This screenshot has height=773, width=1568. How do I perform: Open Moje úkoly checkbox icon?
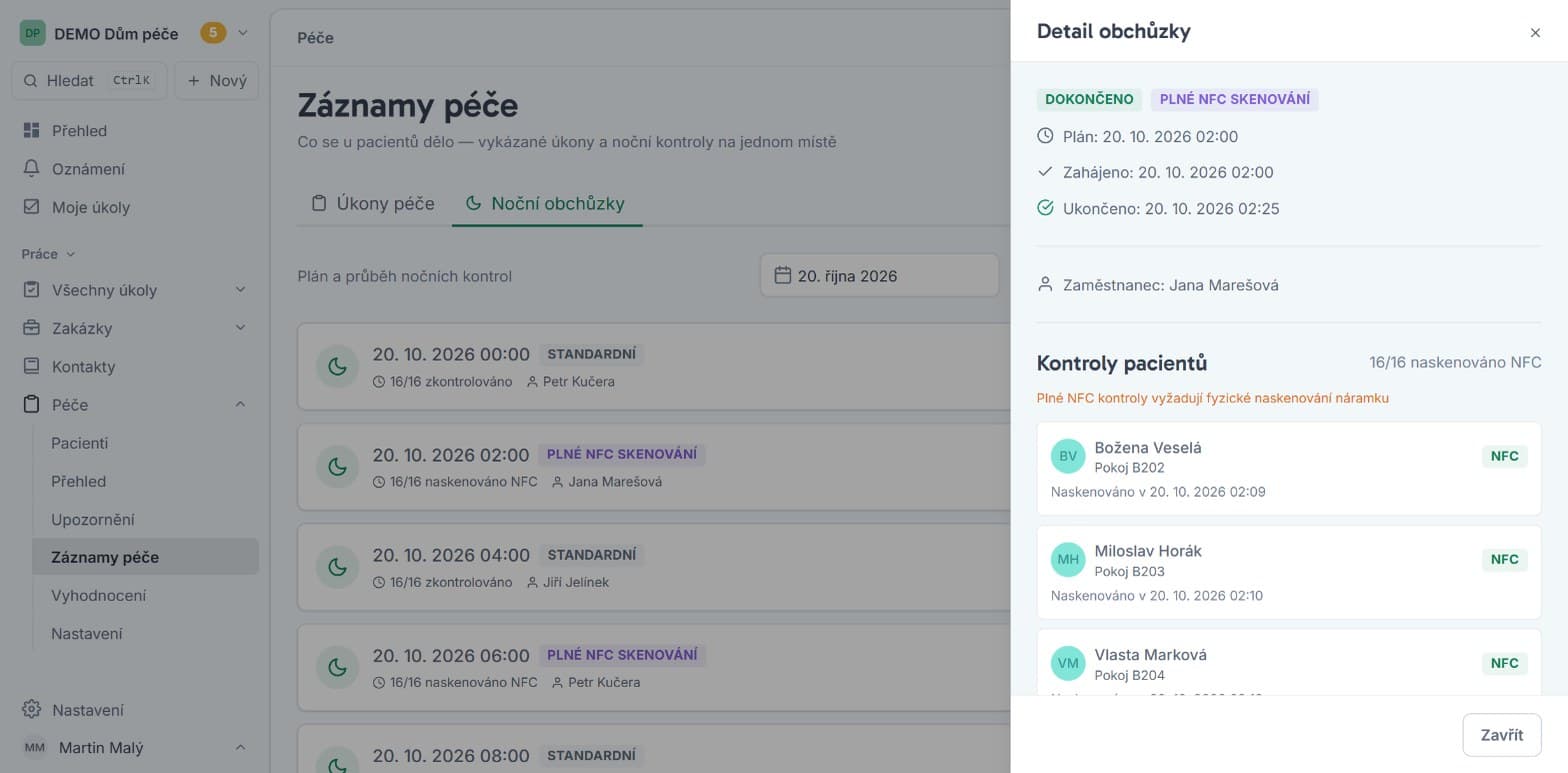pos(32,207)
